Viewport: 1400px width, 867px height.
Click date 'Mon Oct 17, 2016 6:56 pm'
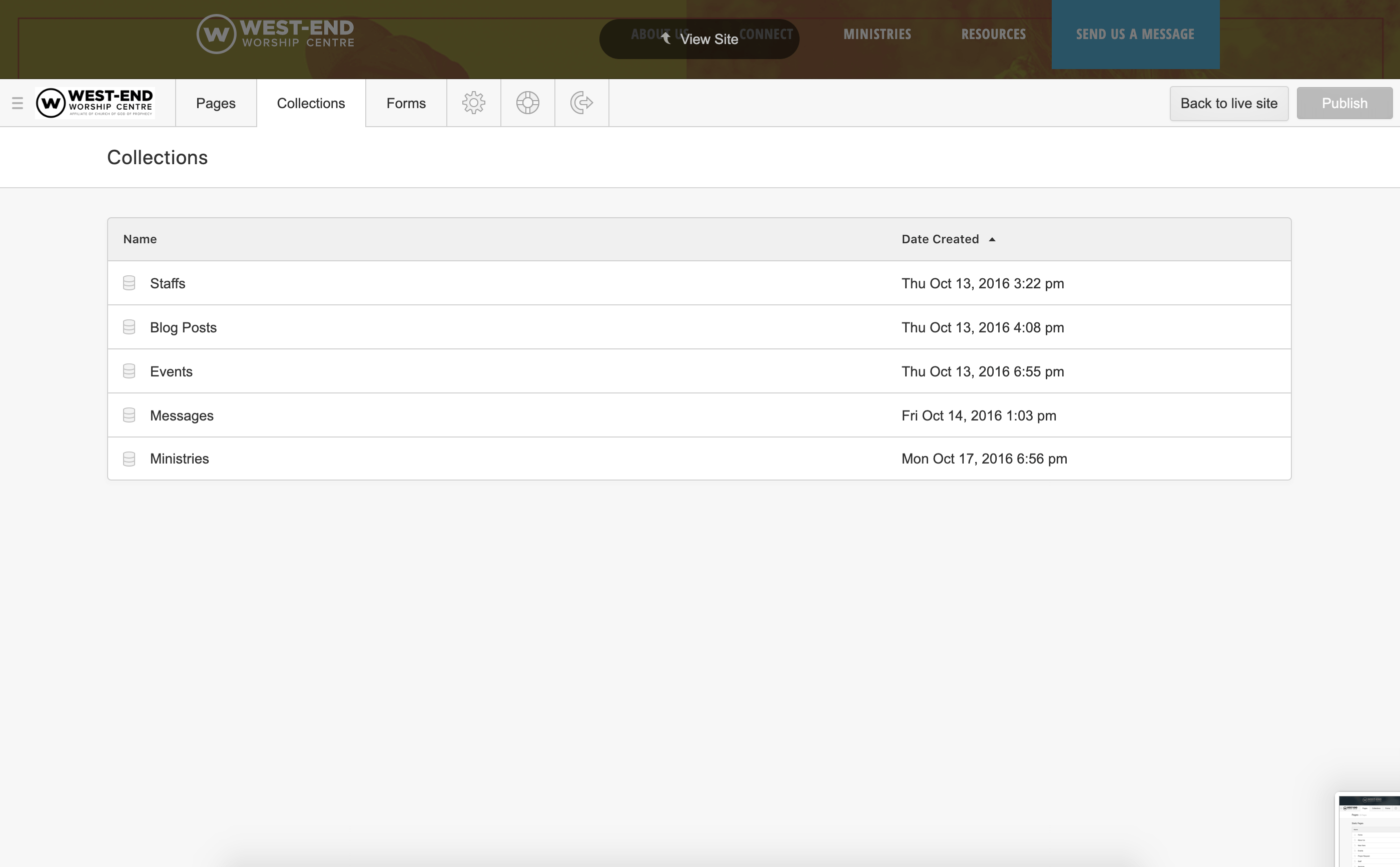[984, 459]
